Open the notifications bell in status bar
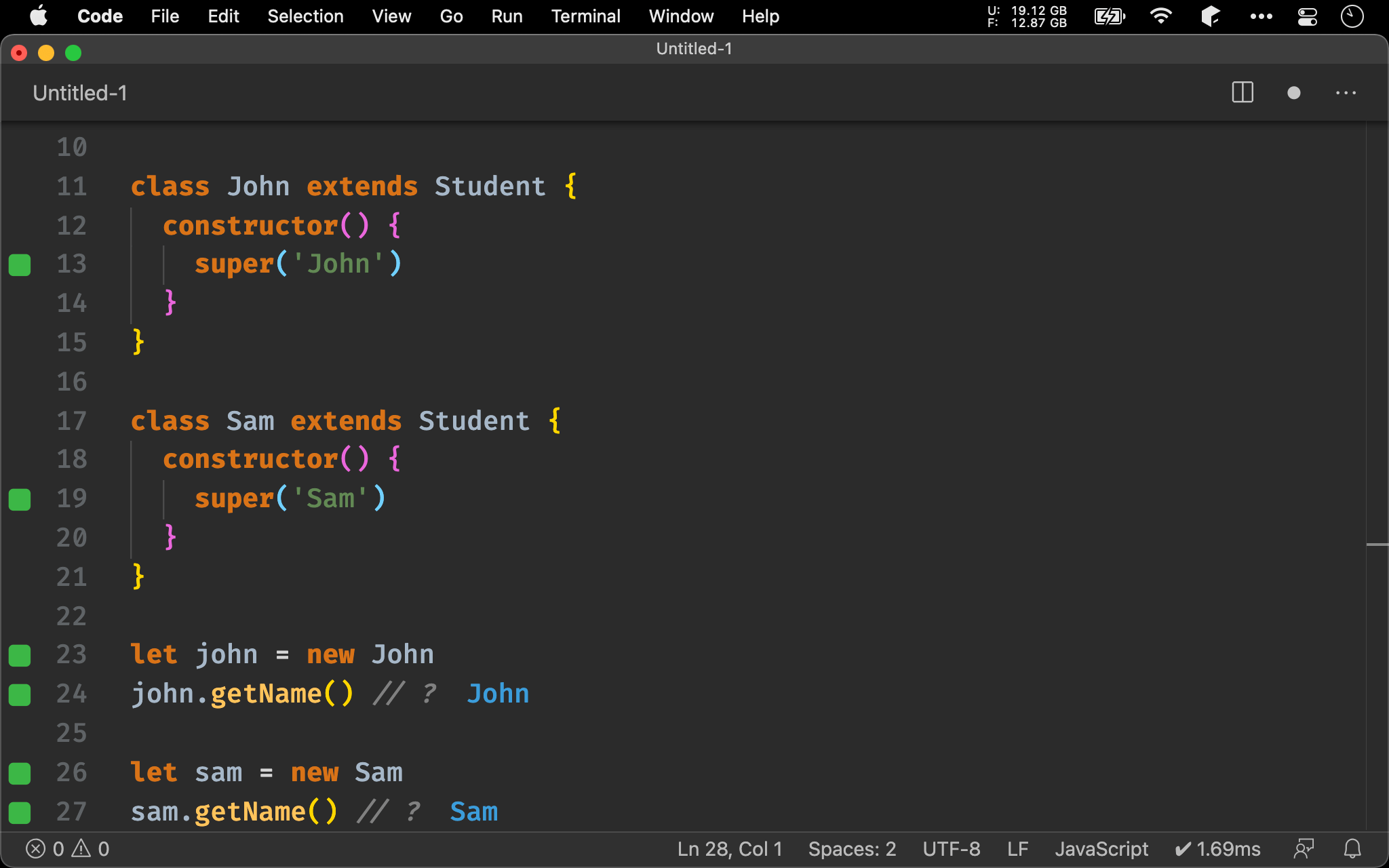This screenshot has height=868, width=1389. 1352,848
